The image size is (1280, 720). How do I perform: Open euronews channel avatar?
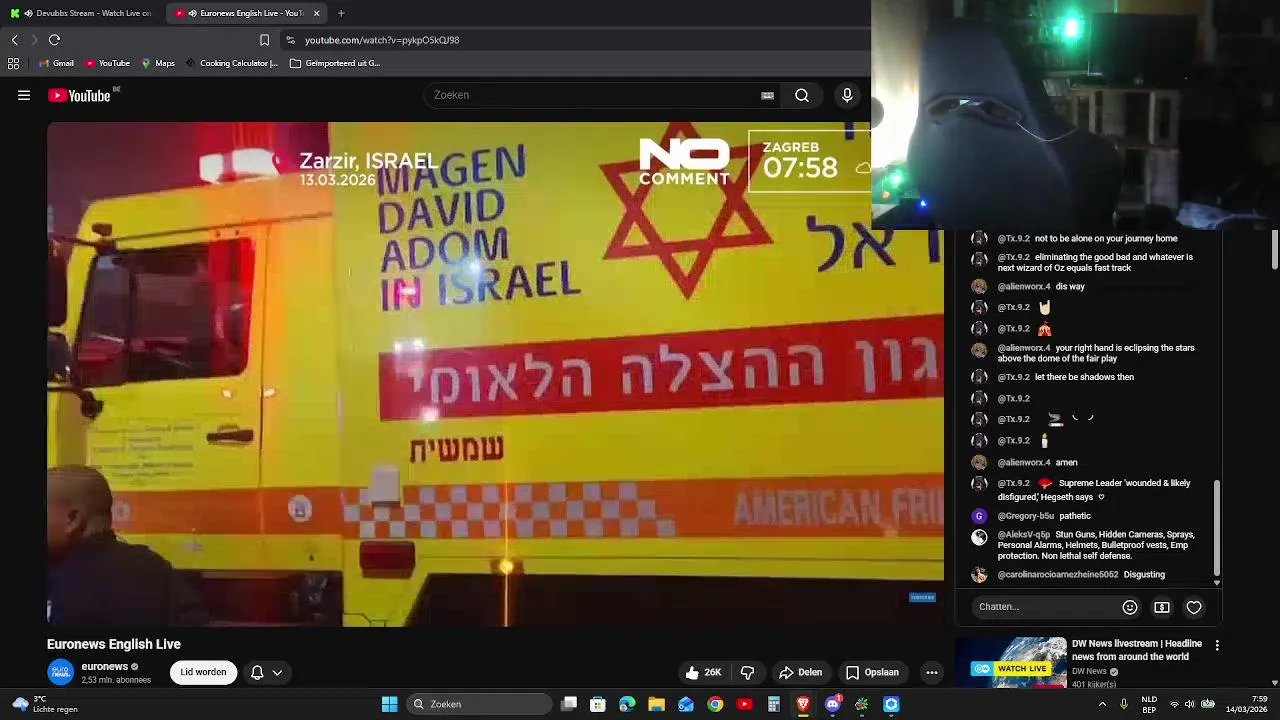pos(61,672)
